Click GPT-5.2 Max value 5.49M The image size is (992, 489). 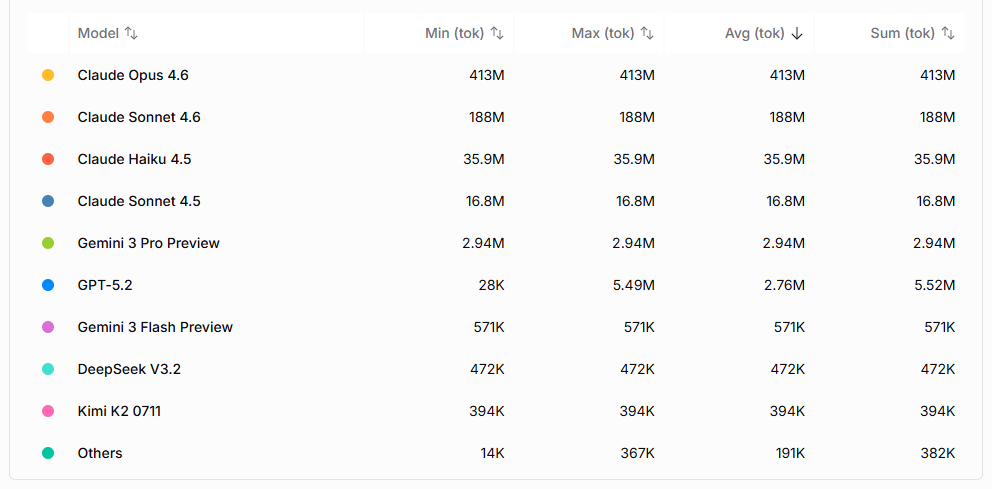click(633, 285)
